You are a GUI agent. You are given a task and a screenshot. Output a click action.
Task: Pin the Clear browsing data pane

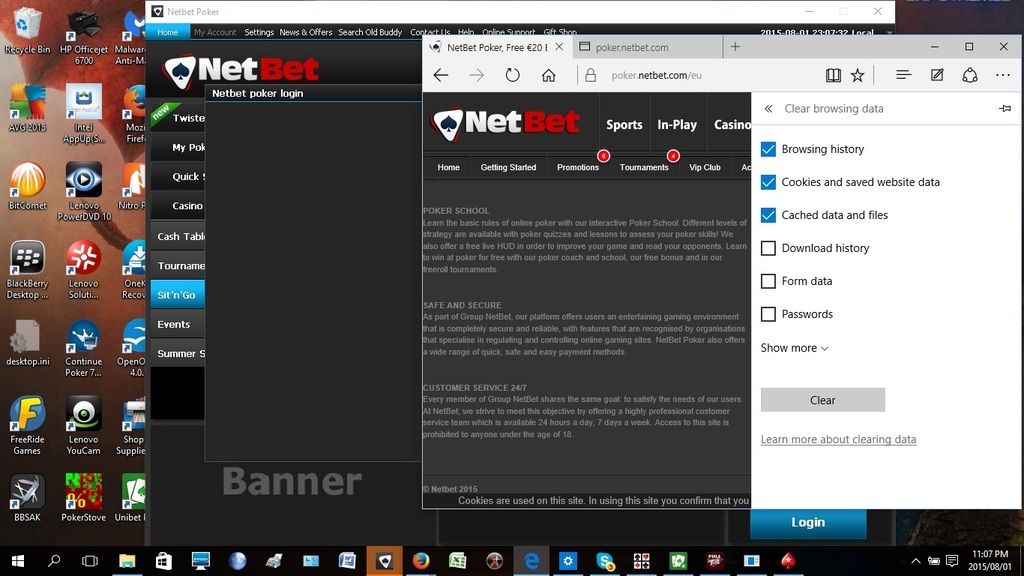click(x=1005, y=108)
